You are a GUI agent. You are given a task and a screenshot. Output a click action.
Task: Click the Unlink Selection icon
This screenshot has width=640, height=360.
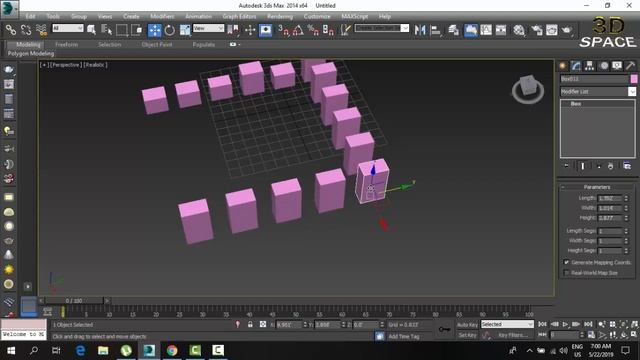[x=26, y=30]
